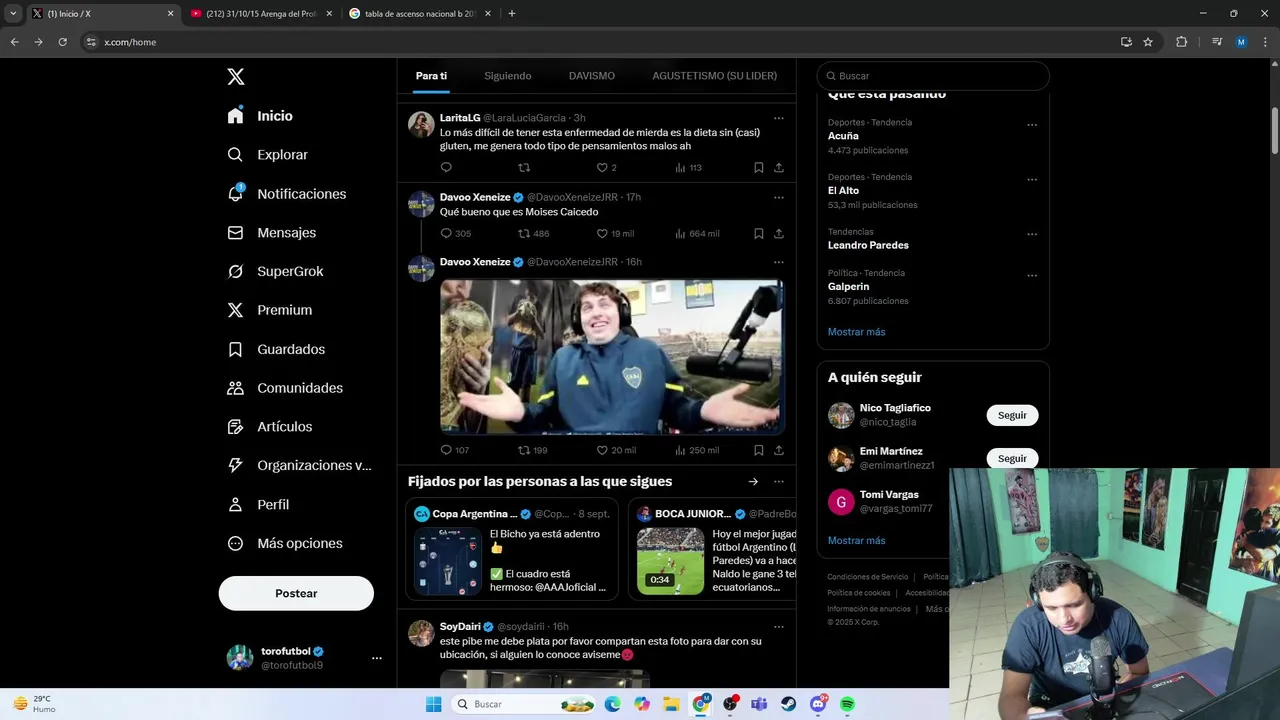Open Comunidades in the sidebar
The image size is (1280, 720).
tap(285, 388)
